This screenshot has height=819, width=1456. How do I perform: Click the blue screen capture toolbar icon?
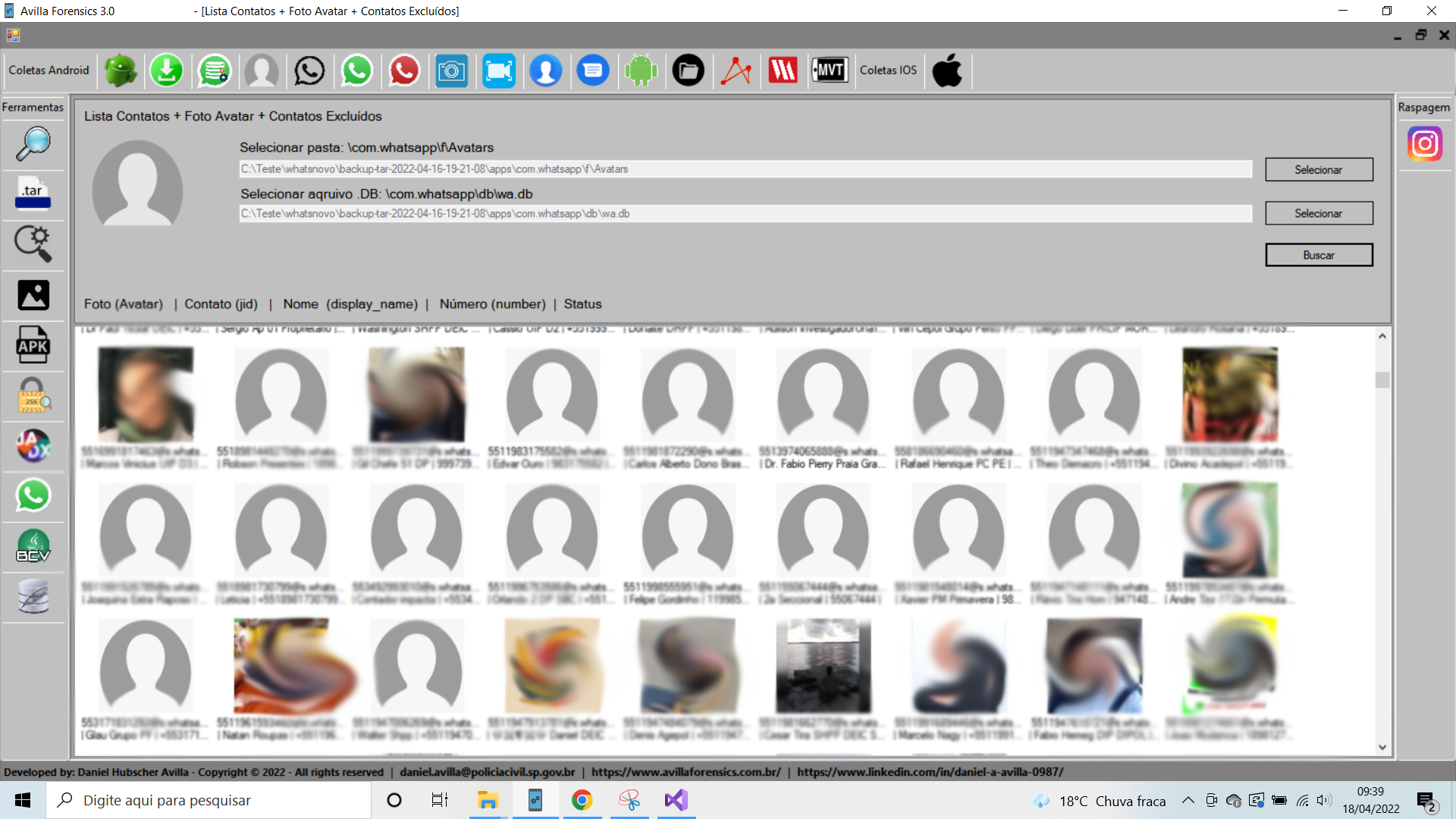click(x=499, y=71)
